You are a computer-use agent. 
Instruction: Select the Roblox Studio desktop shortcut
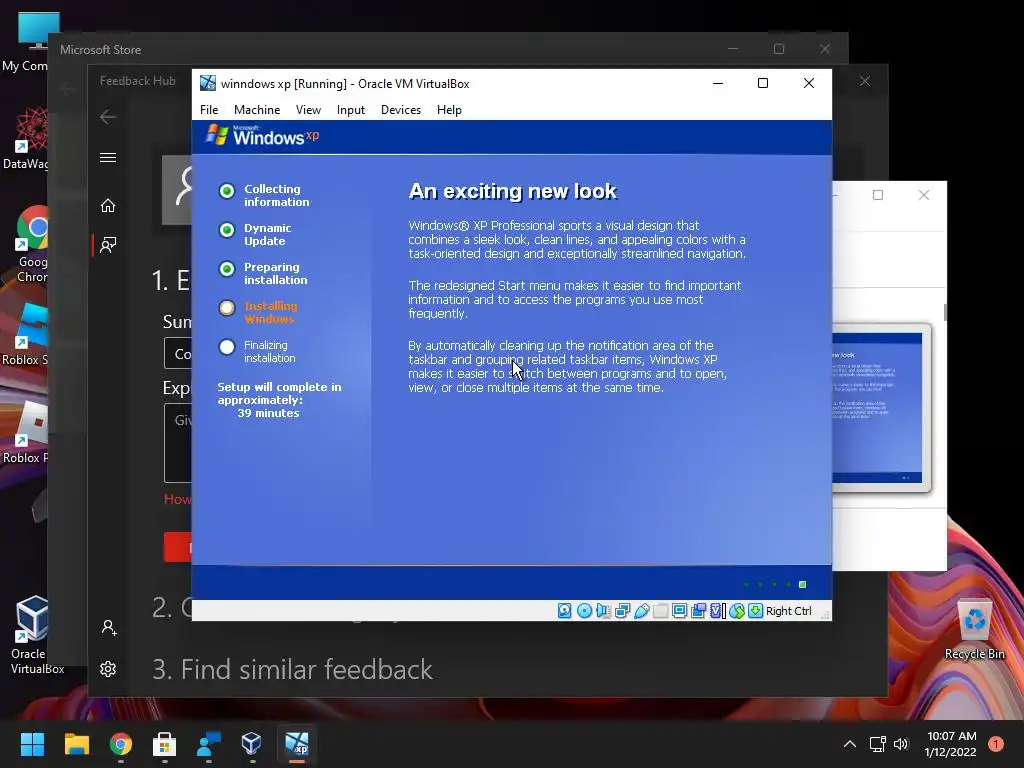(25, 334)
